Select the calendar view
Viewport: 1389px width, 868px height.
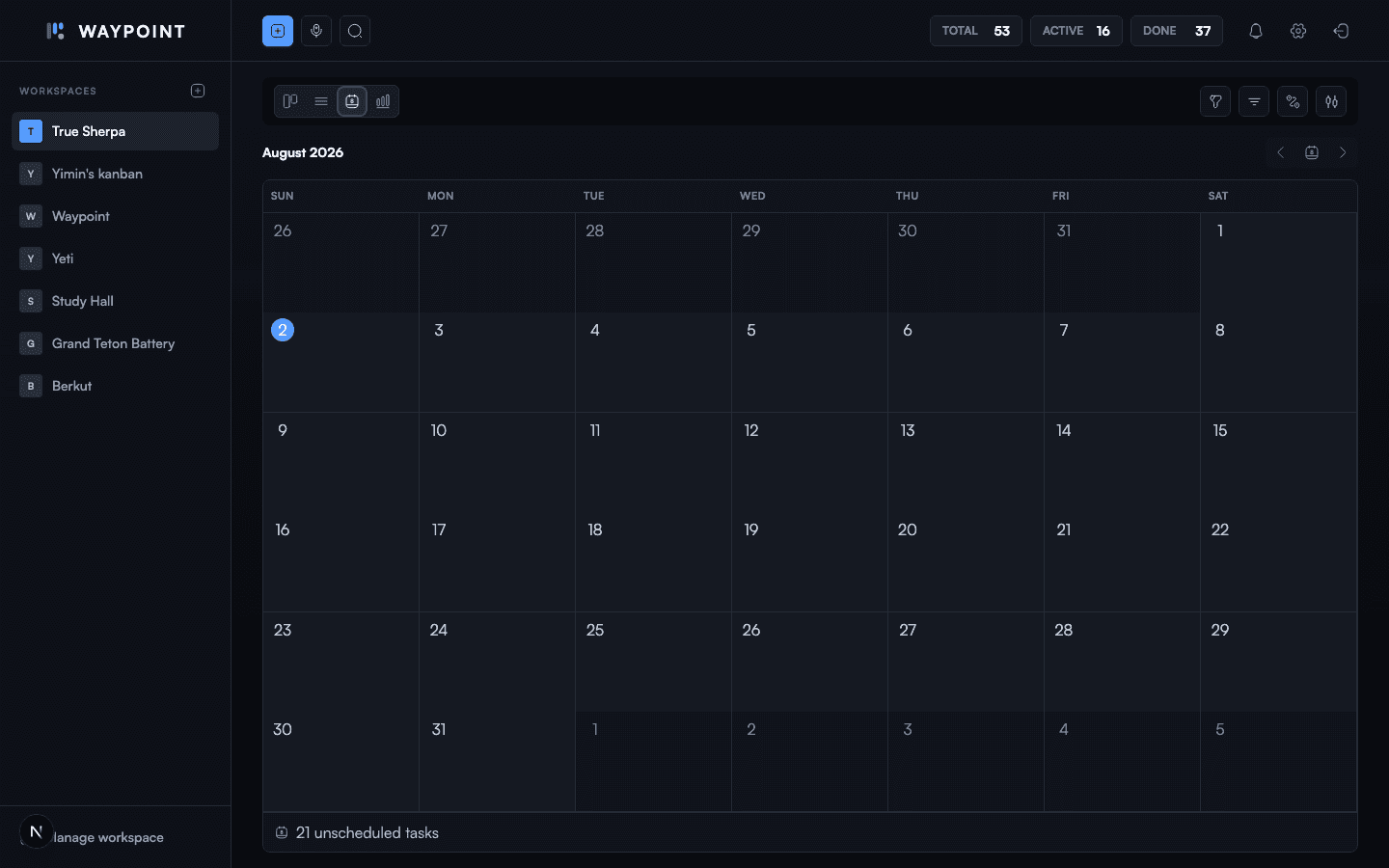(352, 101)
